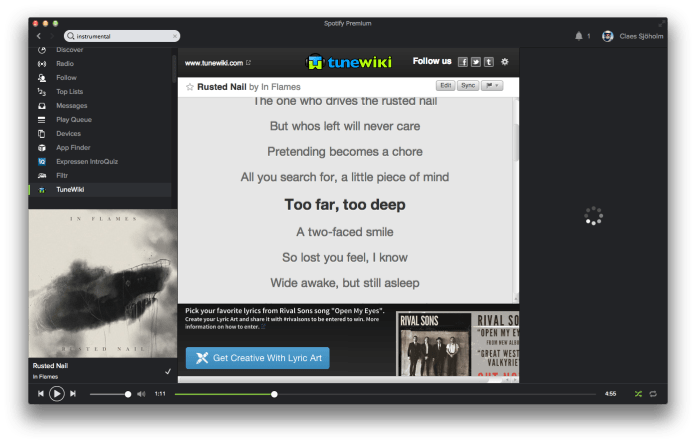The image size is (696, 443).
Task: Select the App Finder label
Action: [x=73, y=147]
